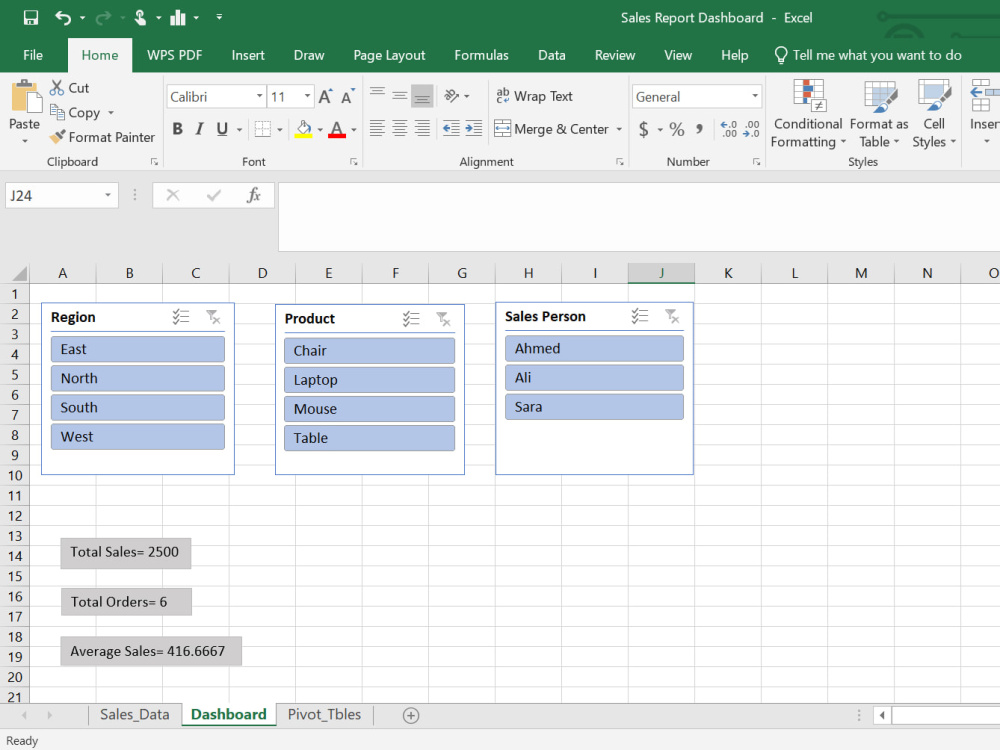Click the Paste clipboard icon
This screenshot has width=1000, height=750.
point(26,97)
